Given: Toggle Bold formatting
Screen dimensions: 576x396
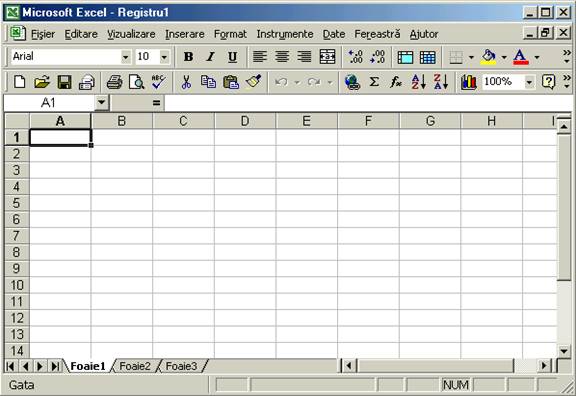Looking at the screenshot, I should (x=188, y=57).
